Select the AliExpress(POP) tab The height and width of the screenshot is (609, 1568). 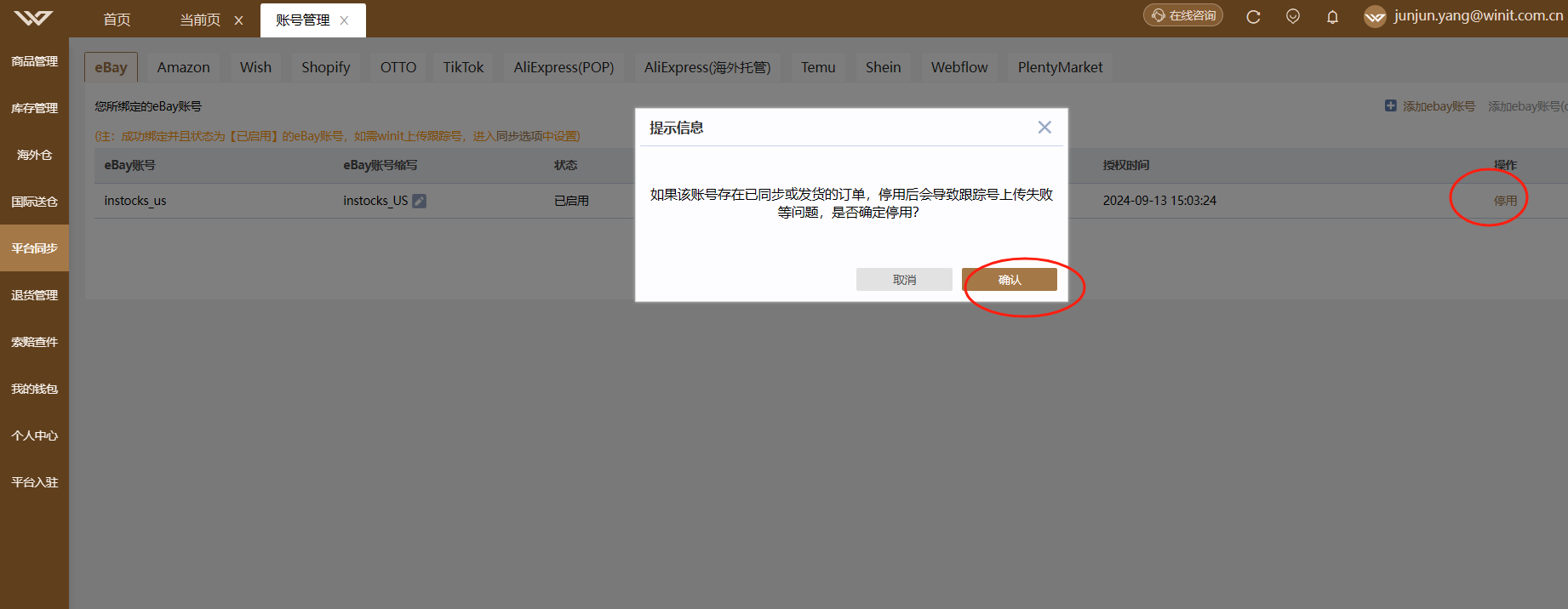(564, 67)
